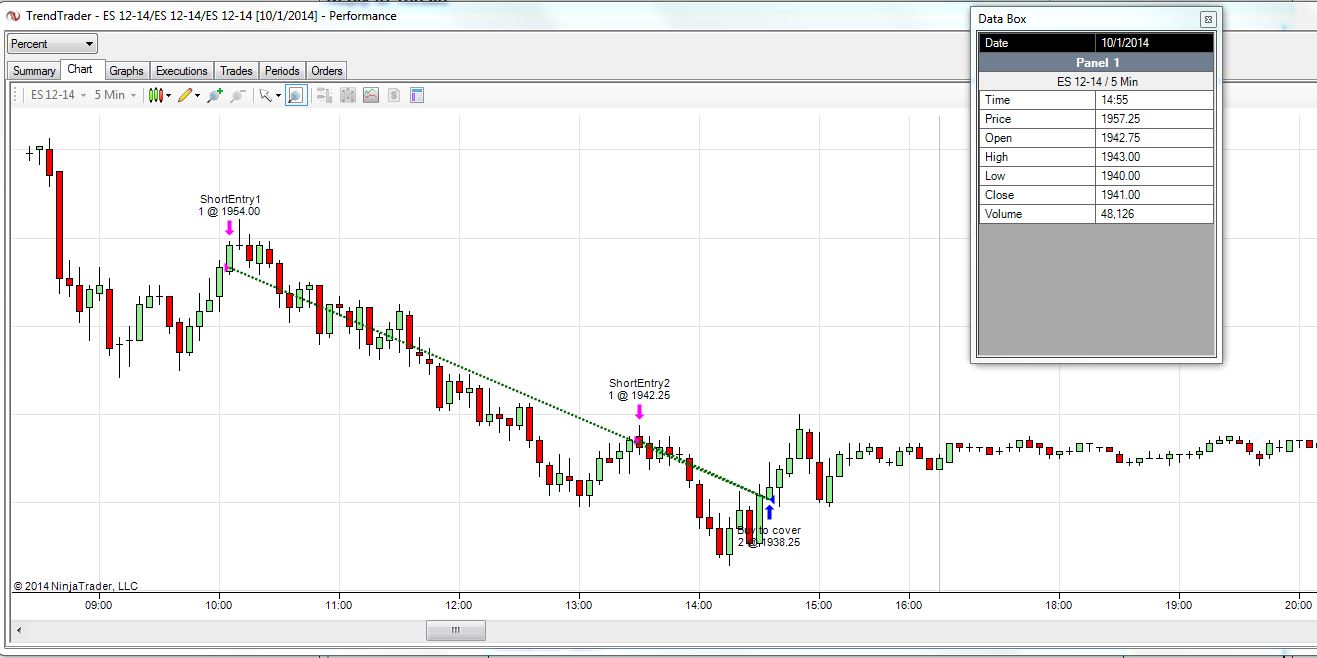Toggle the zoom frame tool button
1317x658 pixels.
(x=296, y=95)
